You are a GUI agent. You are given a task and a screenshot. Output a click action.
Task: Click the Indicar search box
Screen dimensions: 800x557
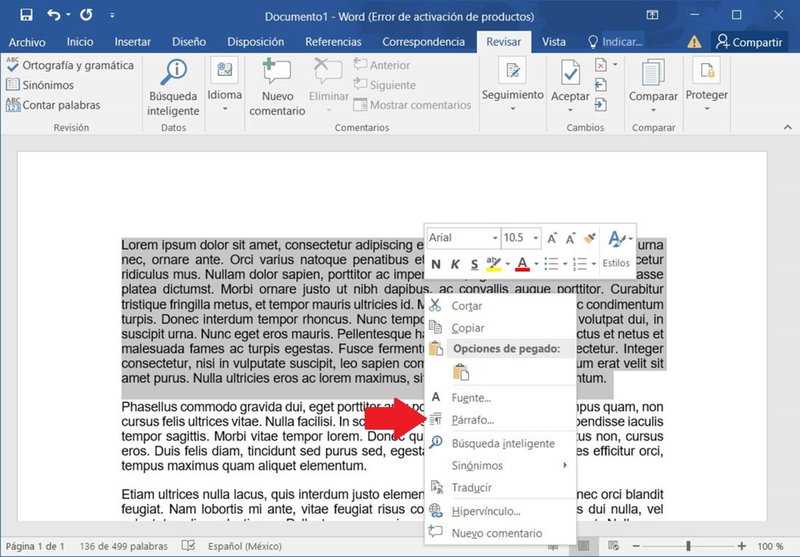[x=615, y=42]
